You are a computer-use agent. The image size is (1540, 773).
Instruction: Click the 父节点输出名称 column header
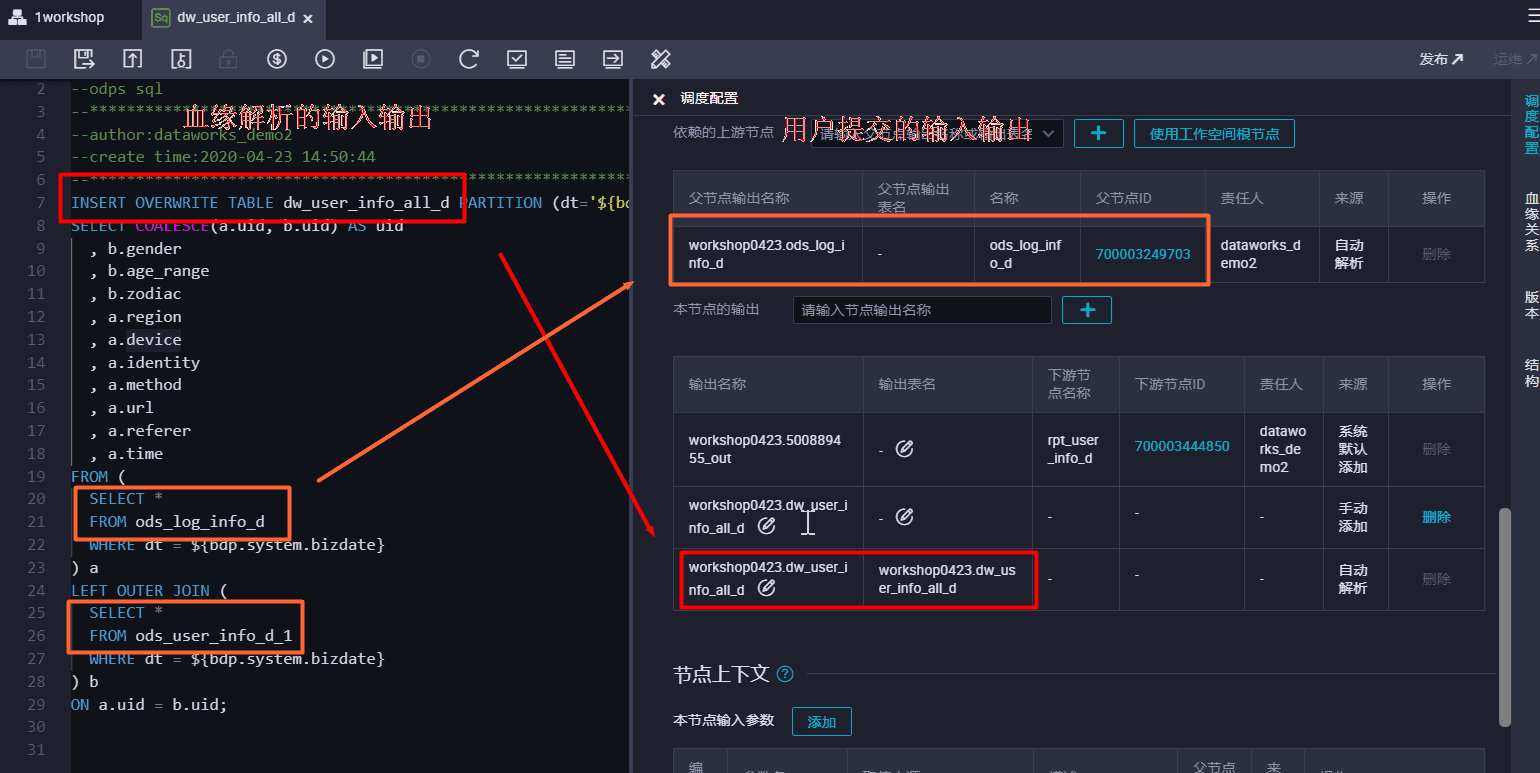pyautogui.click(x=739, y=198)
